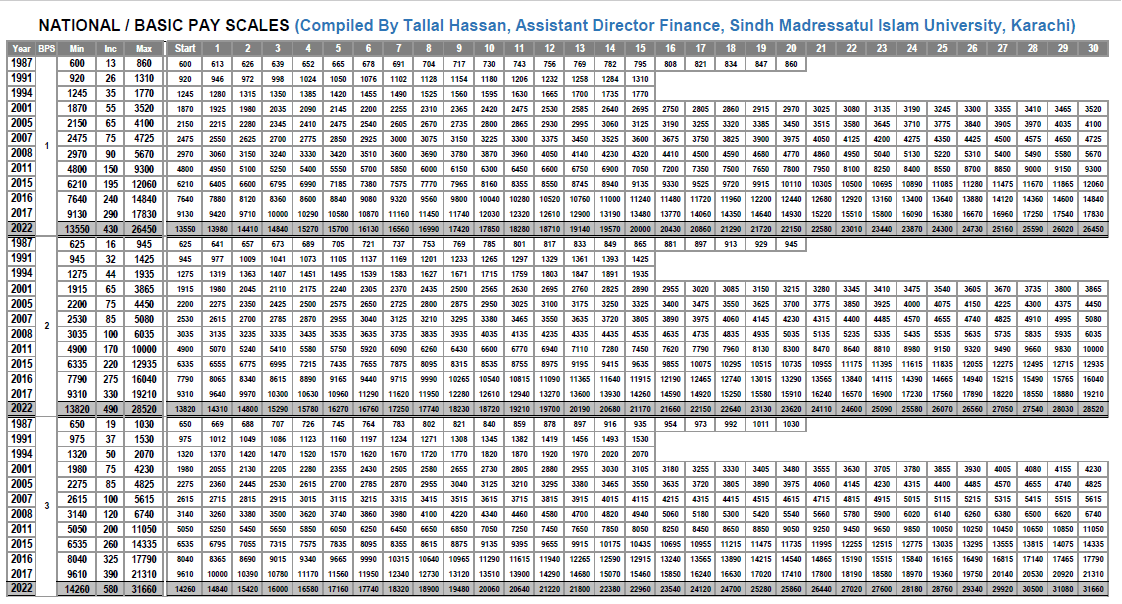Select stage column header 25
Image resolution: width=1122 pixels, height=604 pixels.
(x=942, y=49)
